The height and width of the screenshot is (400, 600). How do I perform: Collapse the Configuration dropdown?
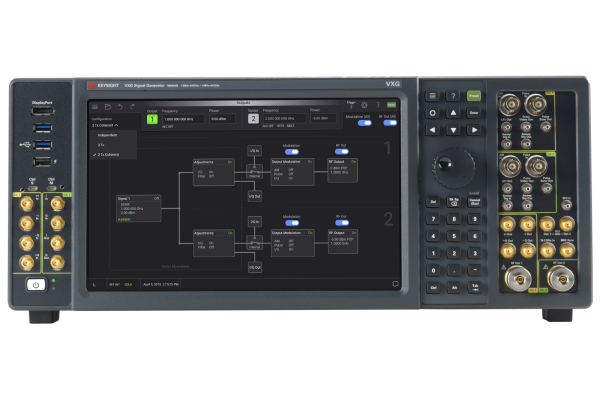(x=104, y=123)
